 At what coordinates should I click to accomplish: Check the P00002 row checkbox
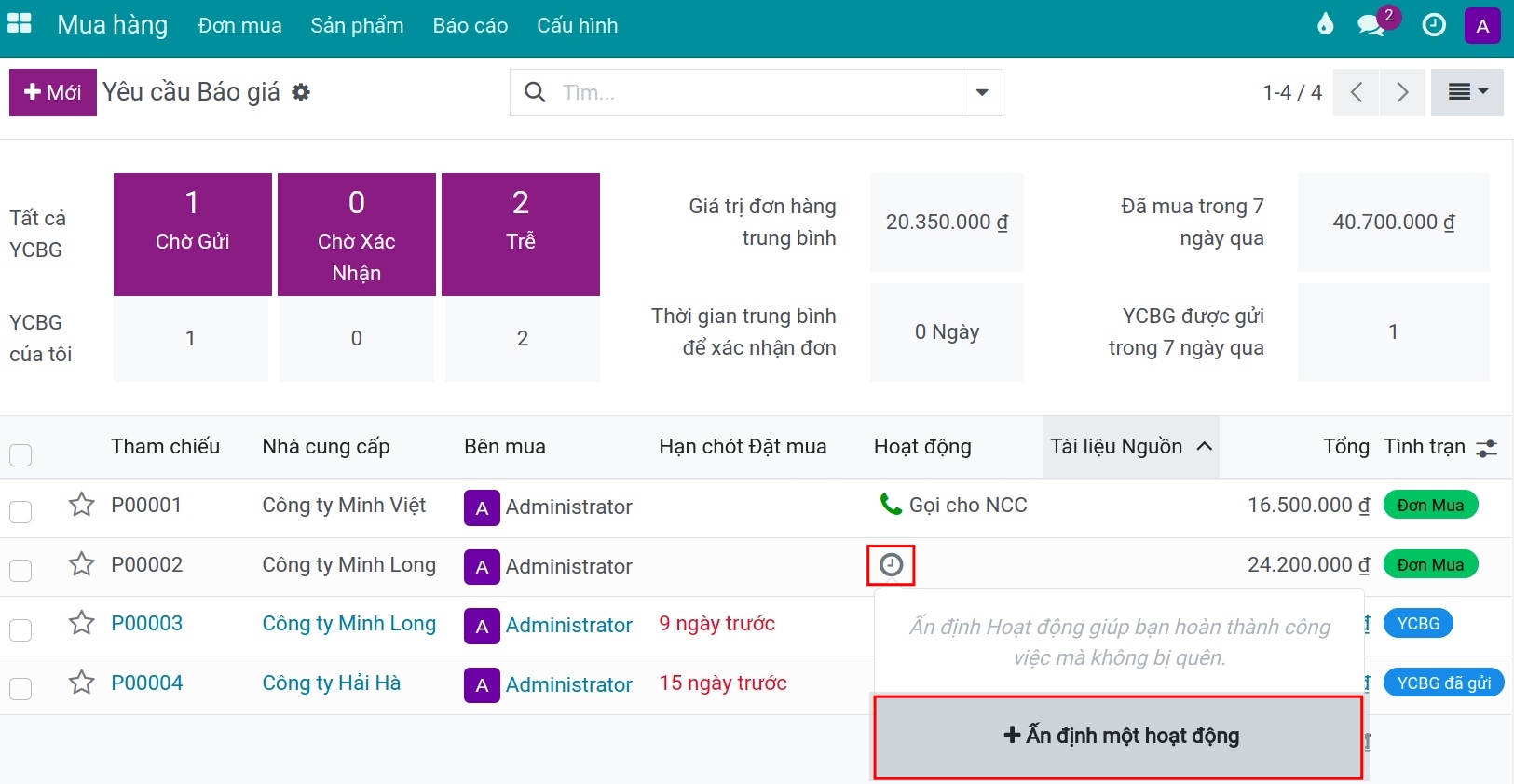20,570
